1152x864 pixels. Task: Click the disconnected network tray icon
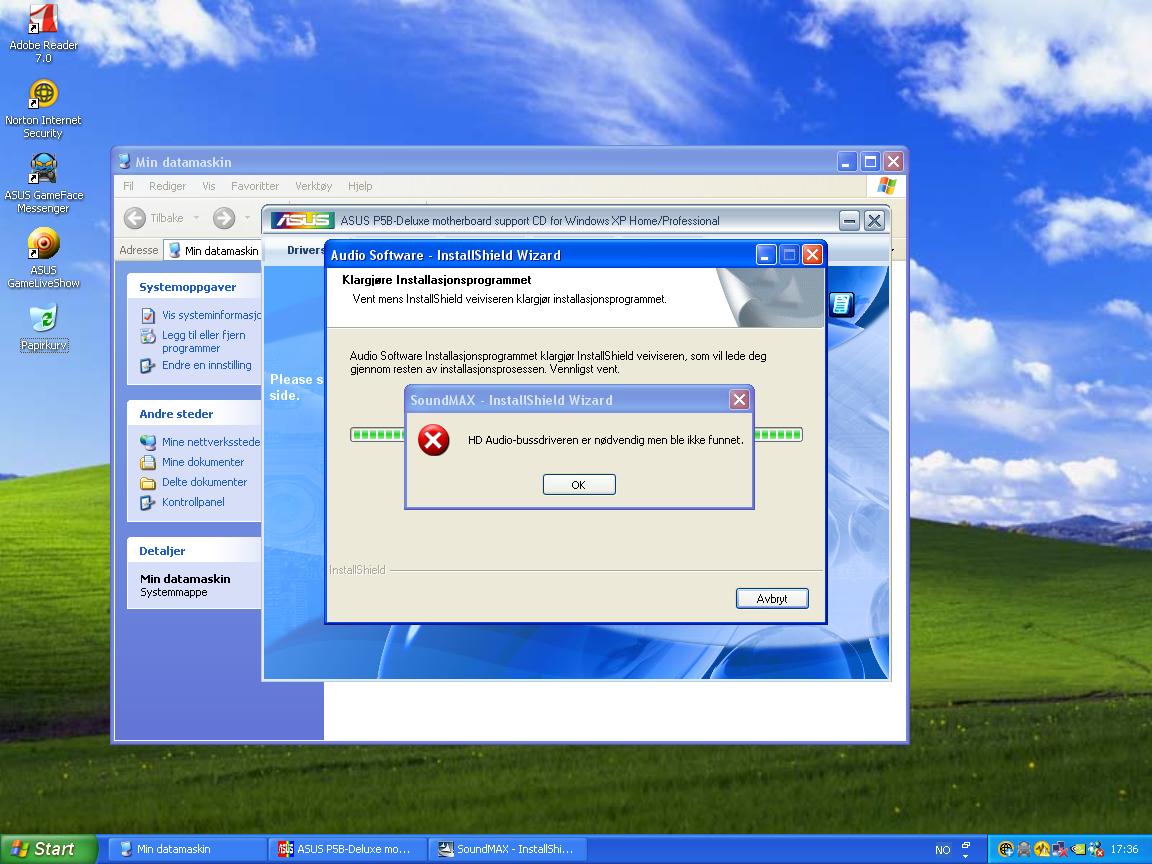point(1059,849)
